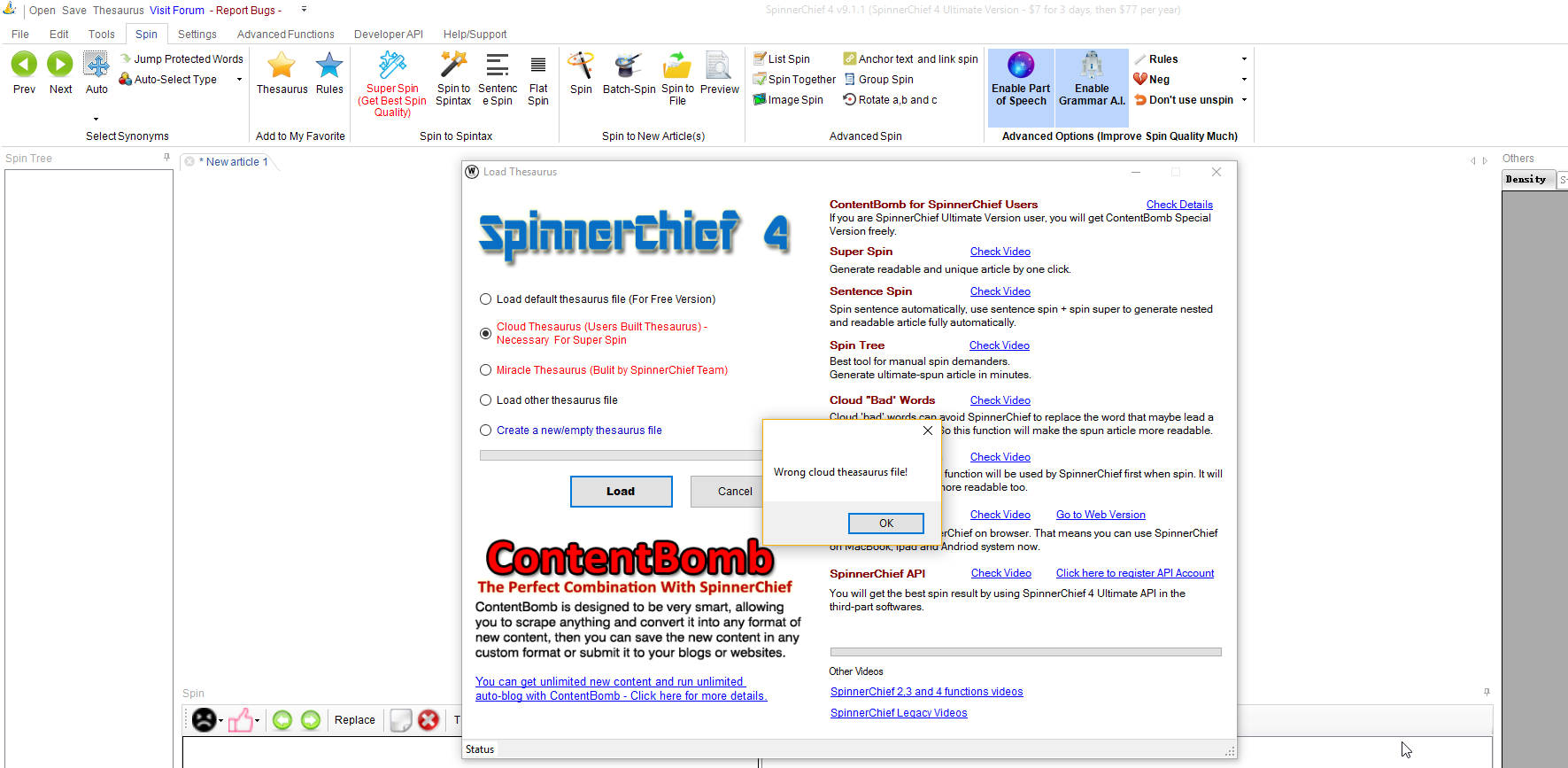
Task: Open the Settings ribbon tab
Action: click(197, 35)
